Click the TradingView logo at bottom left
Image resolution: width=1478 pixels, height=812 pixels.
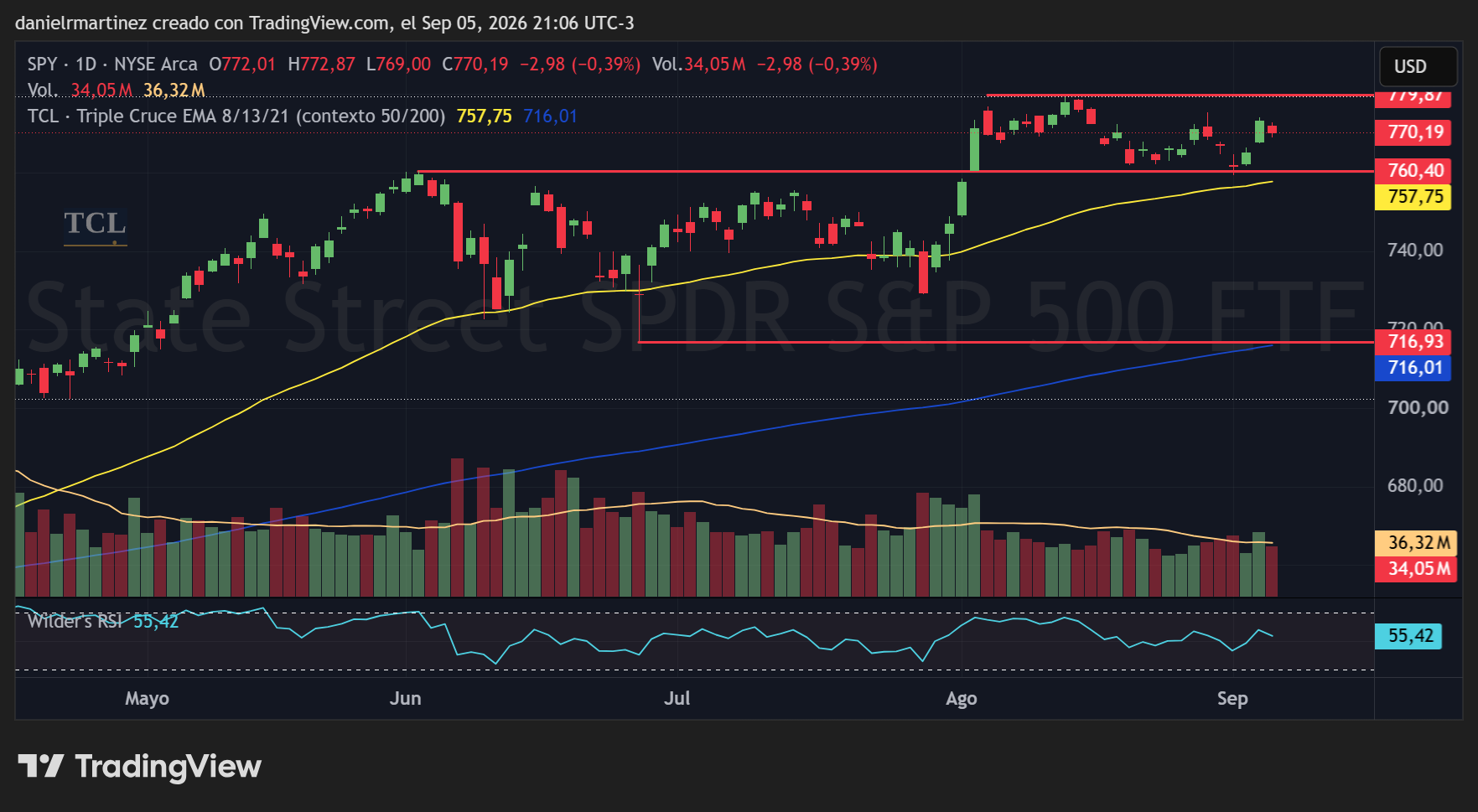coord(139,767)
